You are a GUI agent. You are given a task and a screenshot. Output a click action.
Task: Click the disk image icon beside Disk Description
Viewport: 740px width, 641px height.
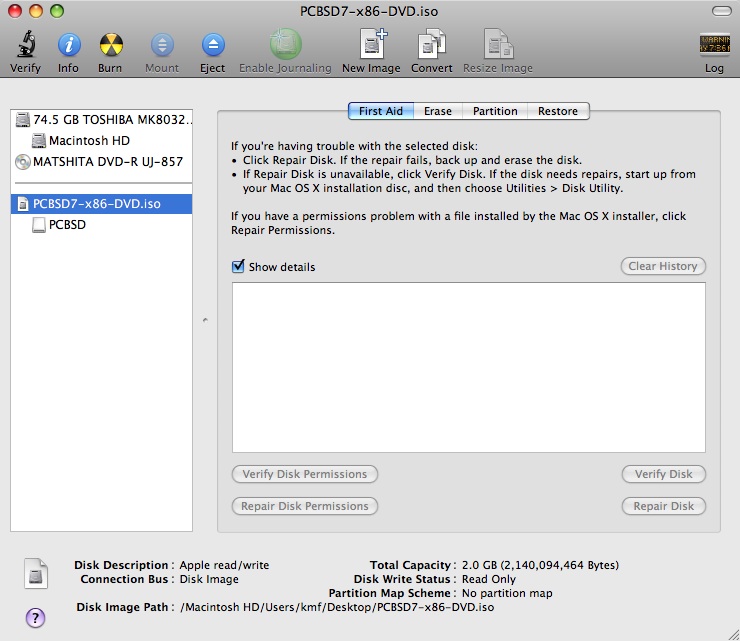[x=36, y=574]
